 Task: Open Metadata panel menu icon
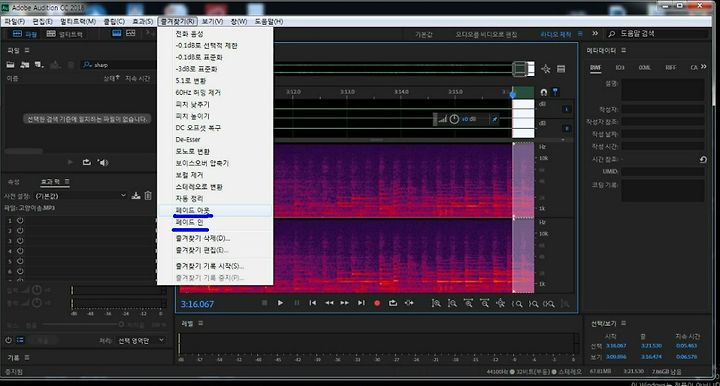click(x=624, y=50)
